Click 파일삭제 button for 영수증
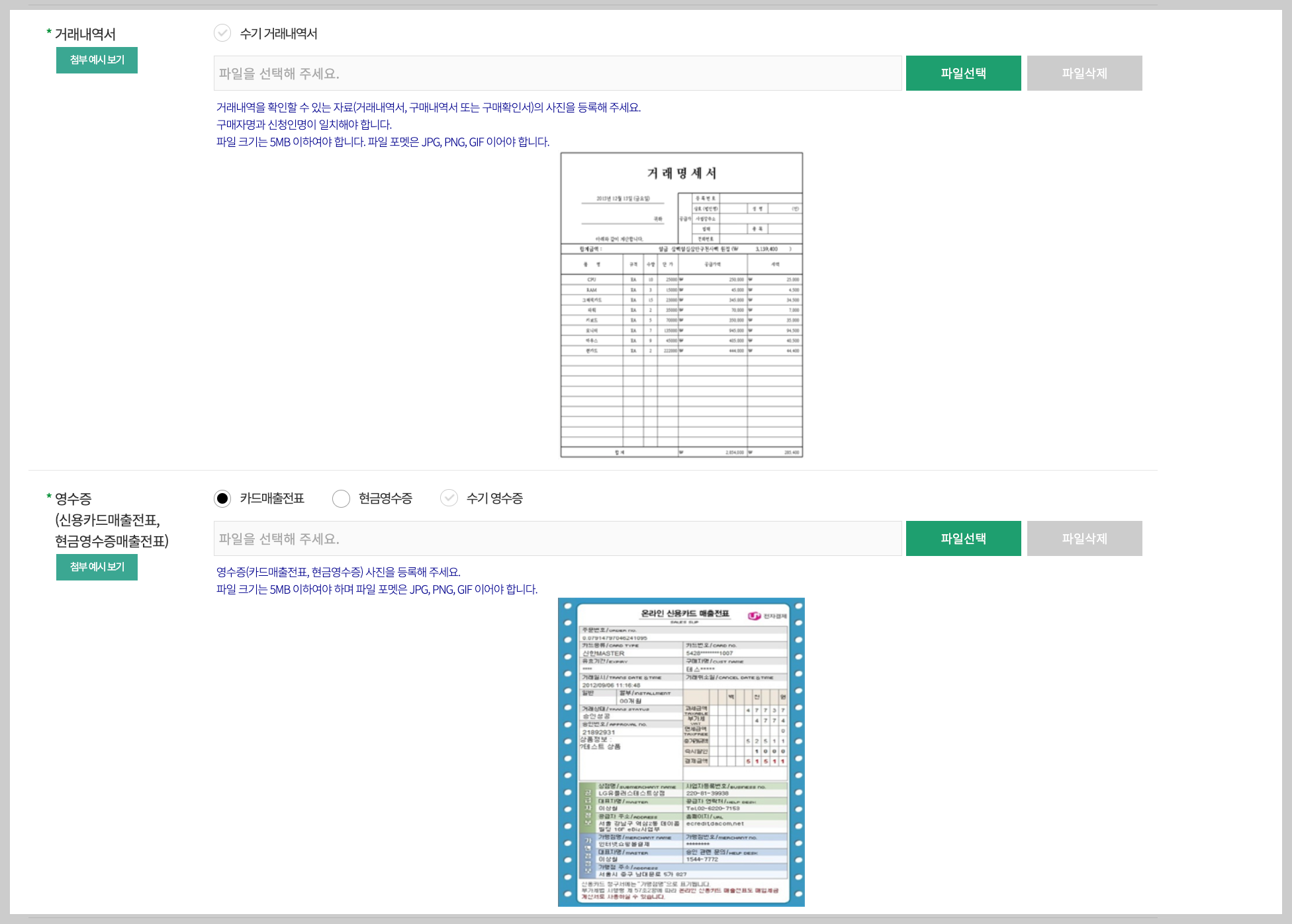This screenshot has width=1292, height=924. (1084, 539)
